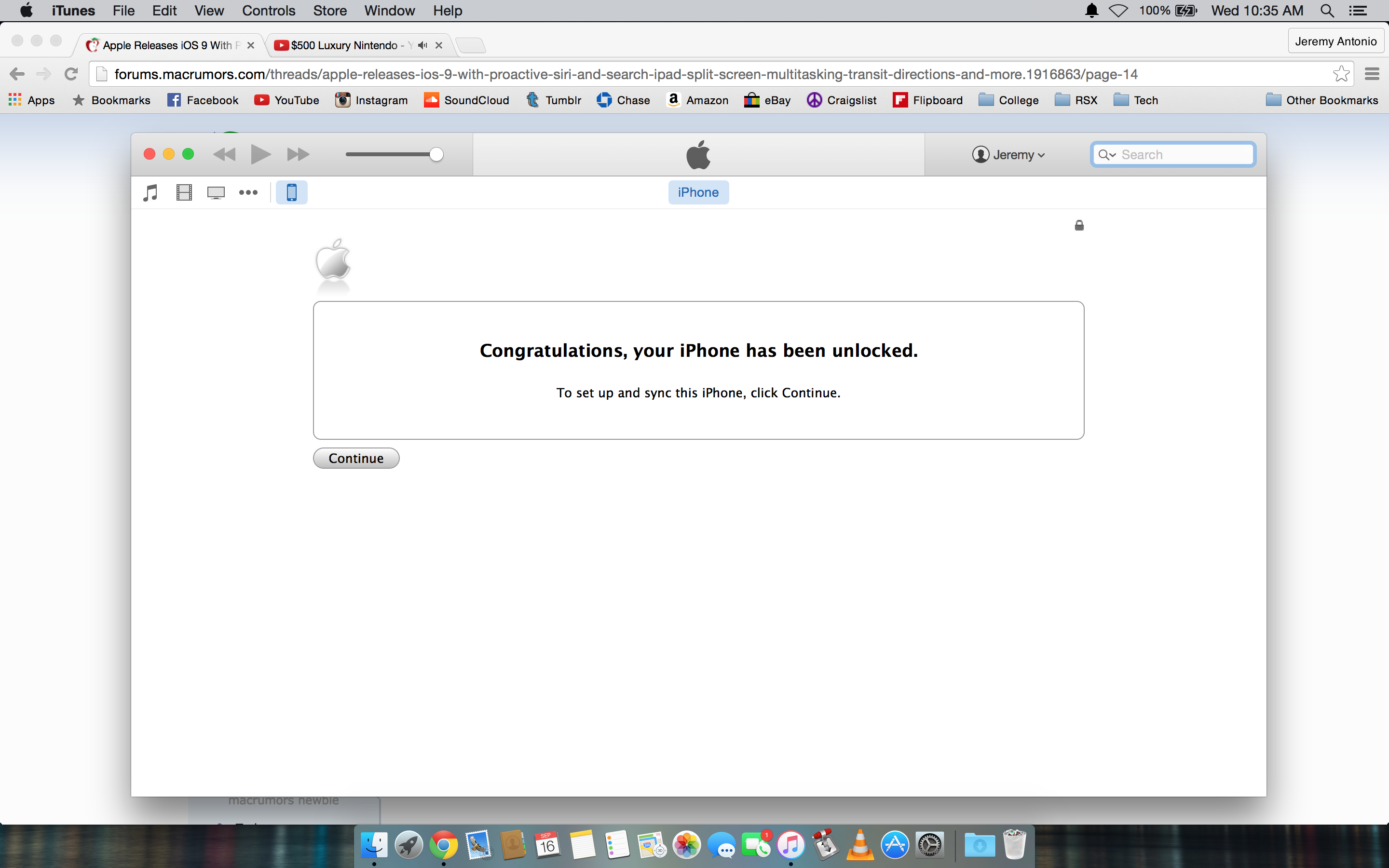Expand the more media types ellipsis
The image size is (1389, 868).
248,192
